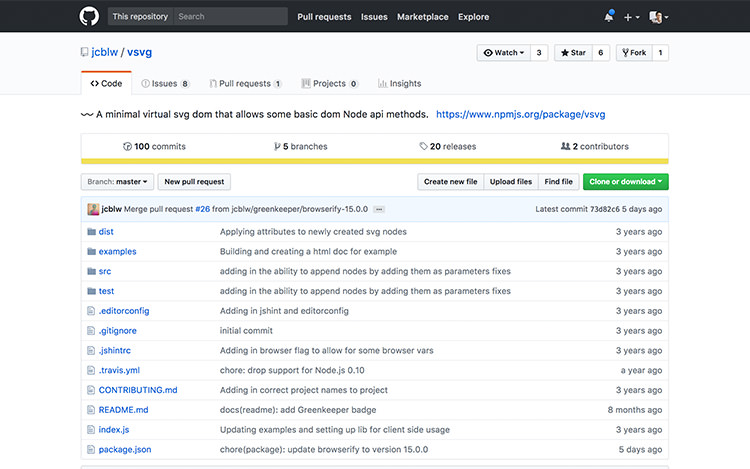Open the notifications bell icon
Screen dimensions: 750x469
click(608, 17)
